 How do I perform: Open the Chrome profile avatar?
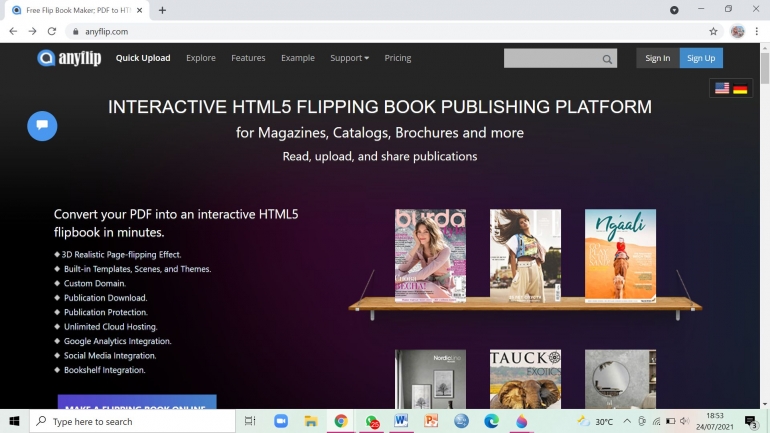(x=737, y=31)
